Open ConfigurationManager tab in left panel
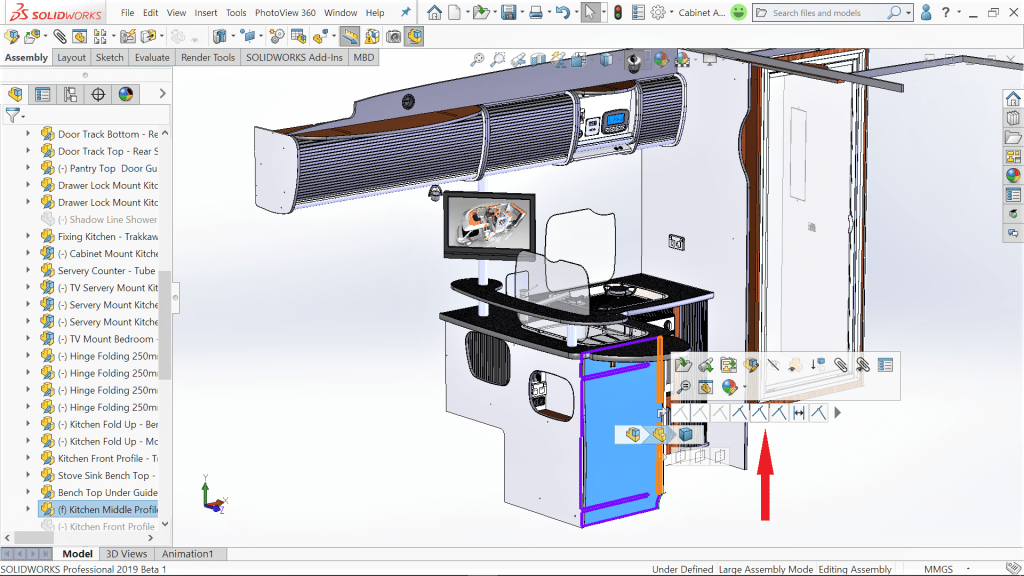Image resolution: width=1024 pixels, height=576 pixels. point(70,95)
